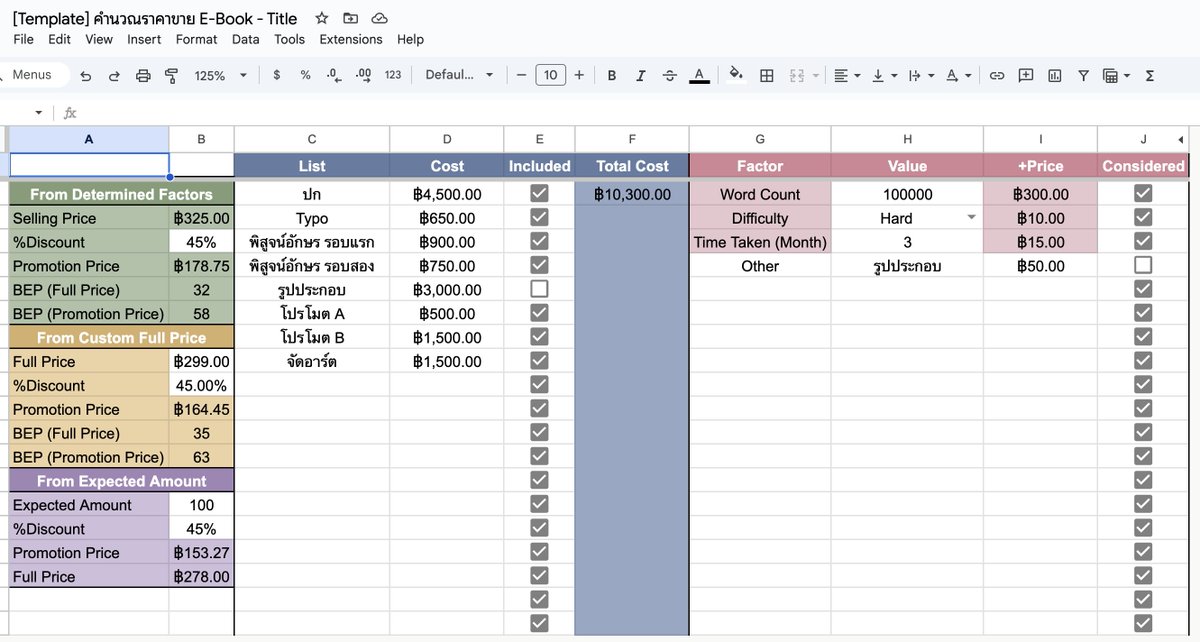Open the zoom level 125% dropdown

coord(220,75)
